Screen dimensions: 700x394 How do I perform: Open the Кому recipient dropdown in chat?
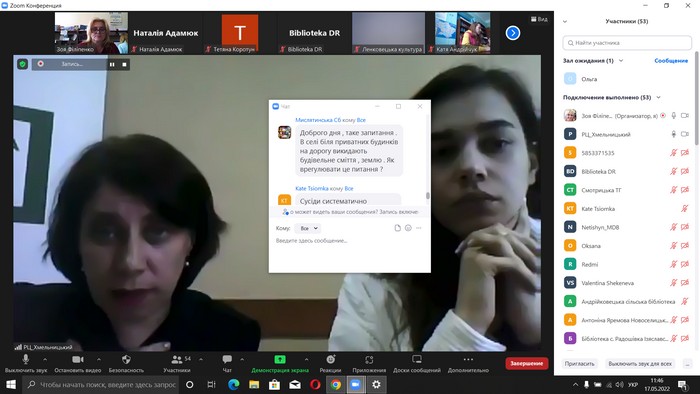click(x=307, y=228)
